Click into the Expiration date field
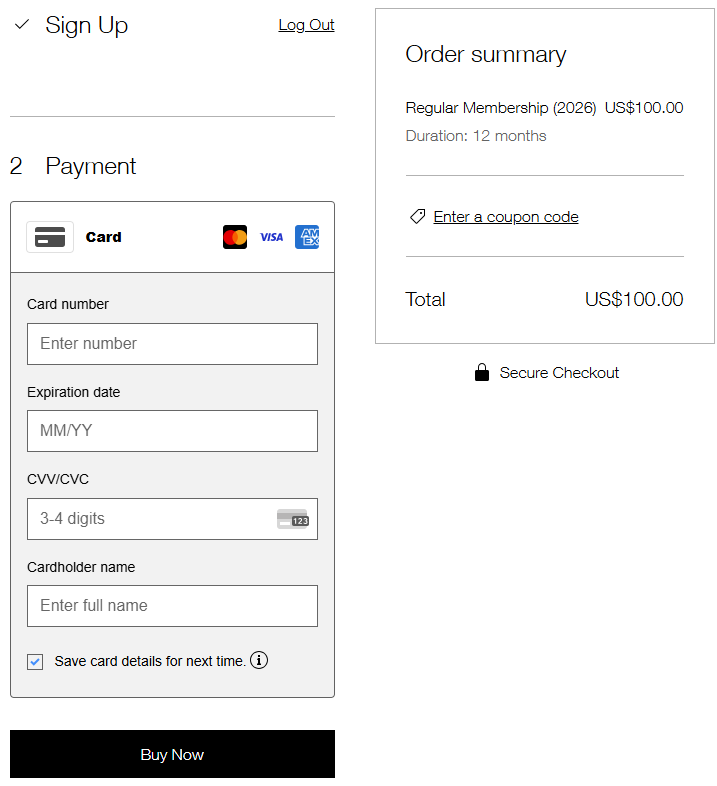Image resolution: width=717 pixels, height=786 pixels. pyautogui.click(x=172, y=431)
